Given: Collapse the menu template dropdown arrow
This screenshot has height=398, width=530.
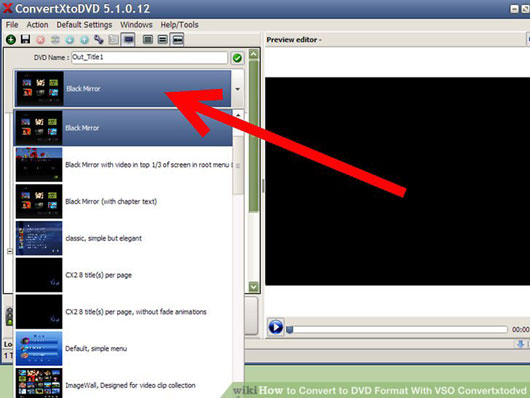Looking at the screenshot, I should coord(238,89).
